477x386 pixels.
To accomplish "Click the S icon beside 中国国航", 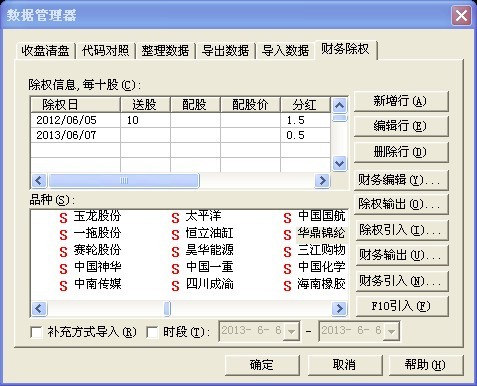I will pos(287,218).
